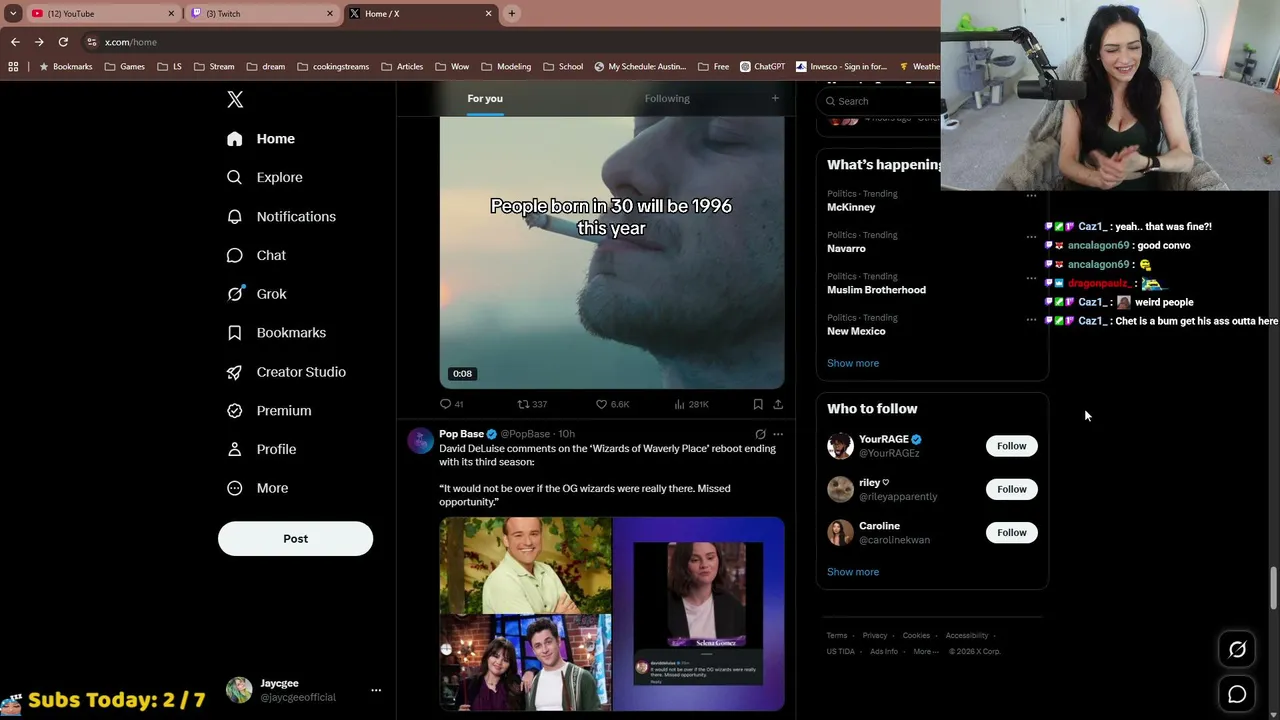The height and width of the screenshot is (720, 1280).
Task: Switch to the For you tab
Action: 485,98
